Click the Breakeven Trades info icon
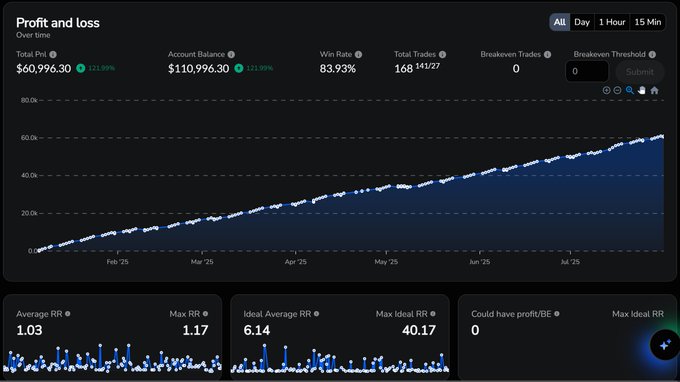This screenshot has width=680, height=382. point(547,55)
